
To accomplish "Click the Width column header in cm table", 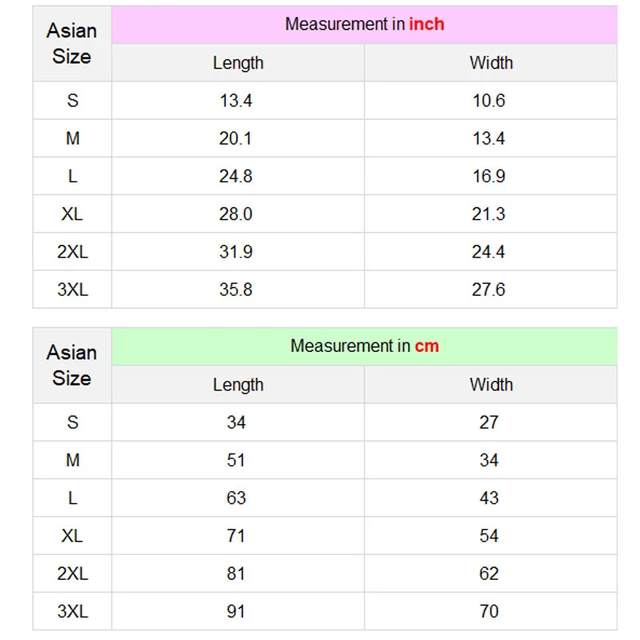I will (x=491, y=384).
